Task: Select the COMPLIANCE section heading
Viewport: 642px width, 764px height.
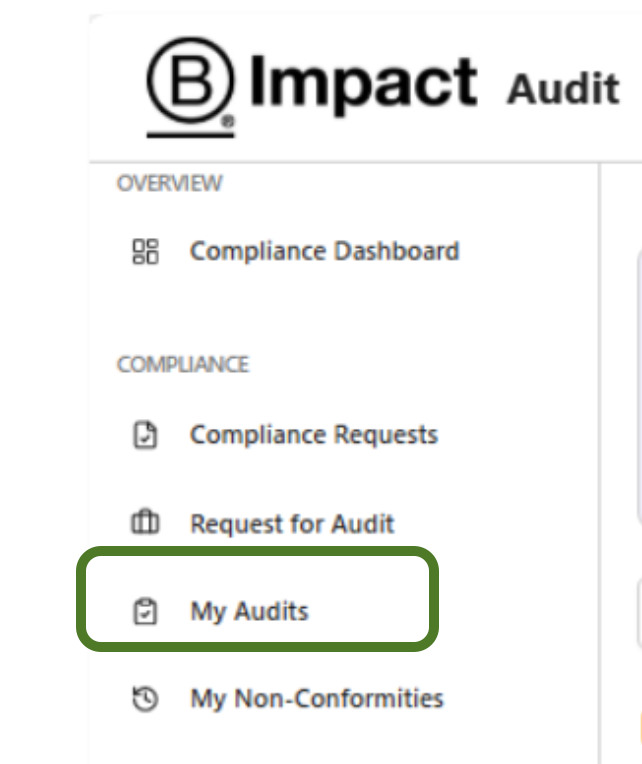Action: click(183, 364)
